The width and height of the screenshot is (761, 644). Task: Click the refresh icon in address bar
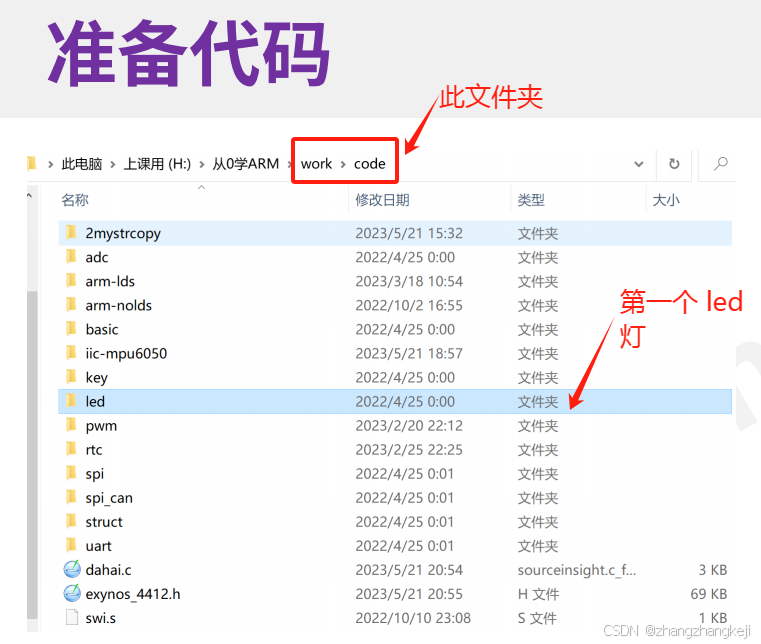point(674,164)
